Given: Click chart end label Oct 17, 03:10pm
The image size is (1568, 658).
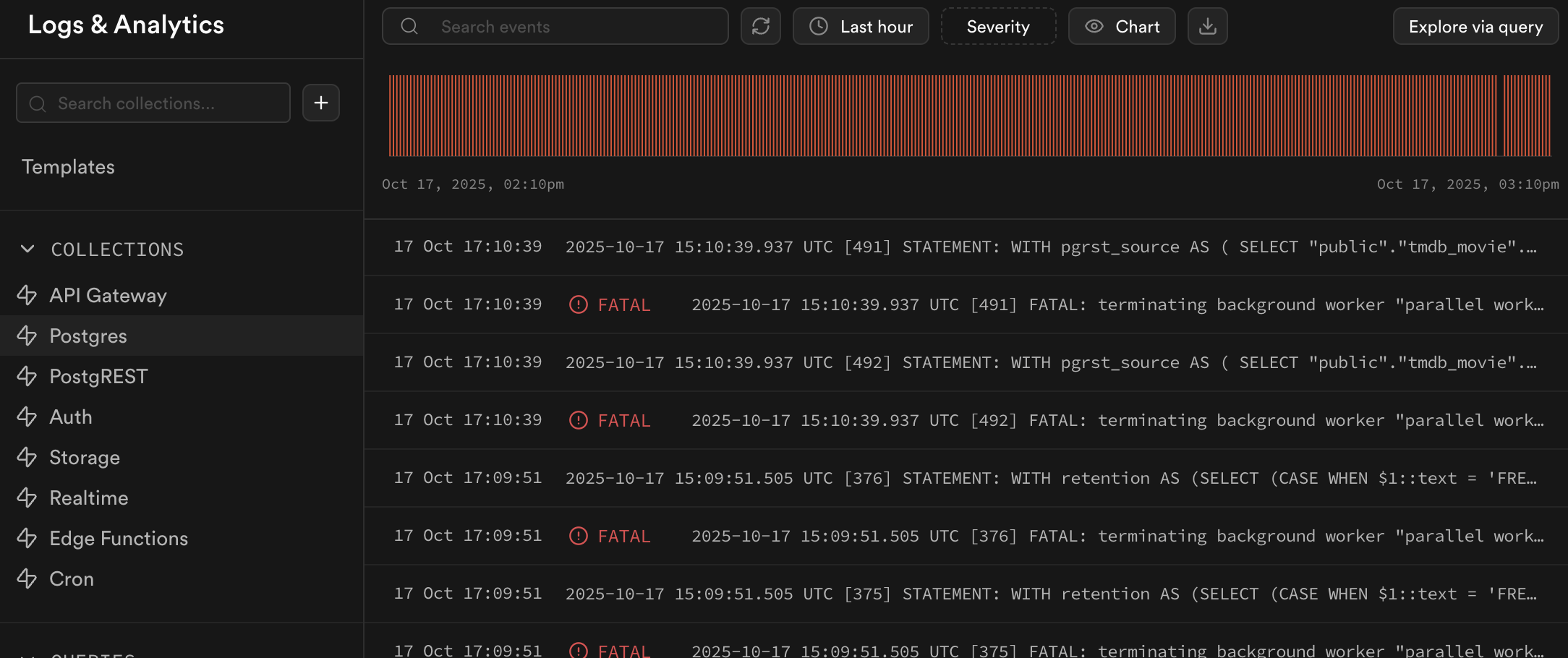Looking at the screenshot, I should pyautogui.click(x=1468, y=184).
